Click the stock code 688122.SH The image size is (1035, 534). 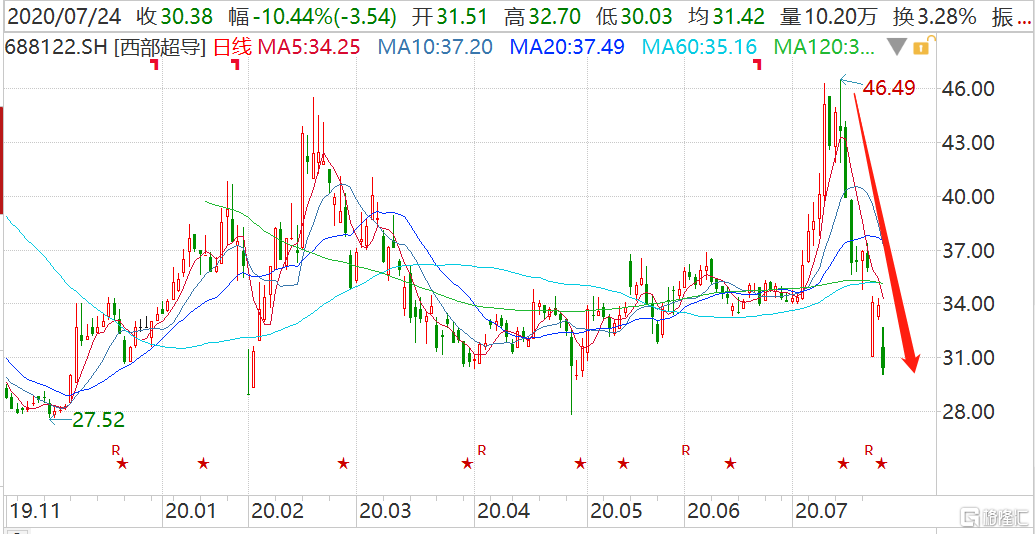(x=57, y=47)
